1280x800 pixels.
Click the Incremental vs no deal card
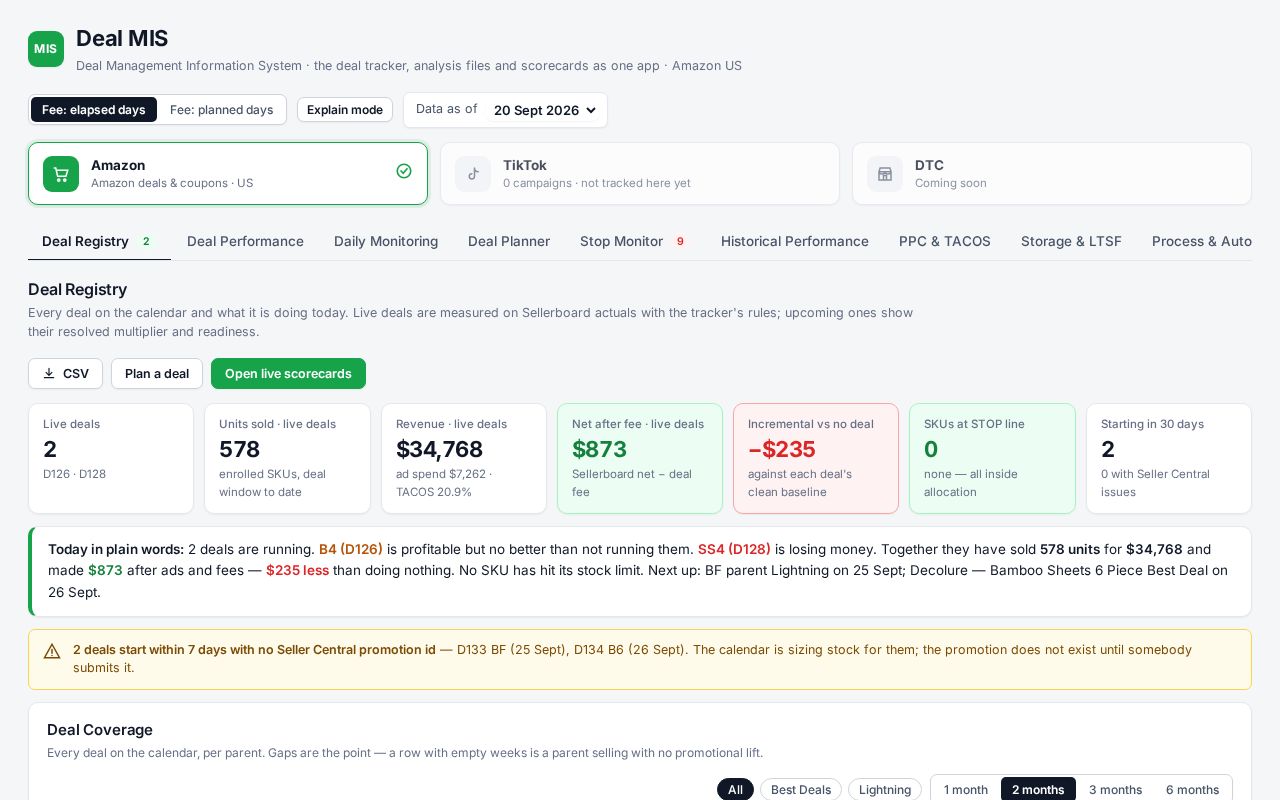coord(816,459)
